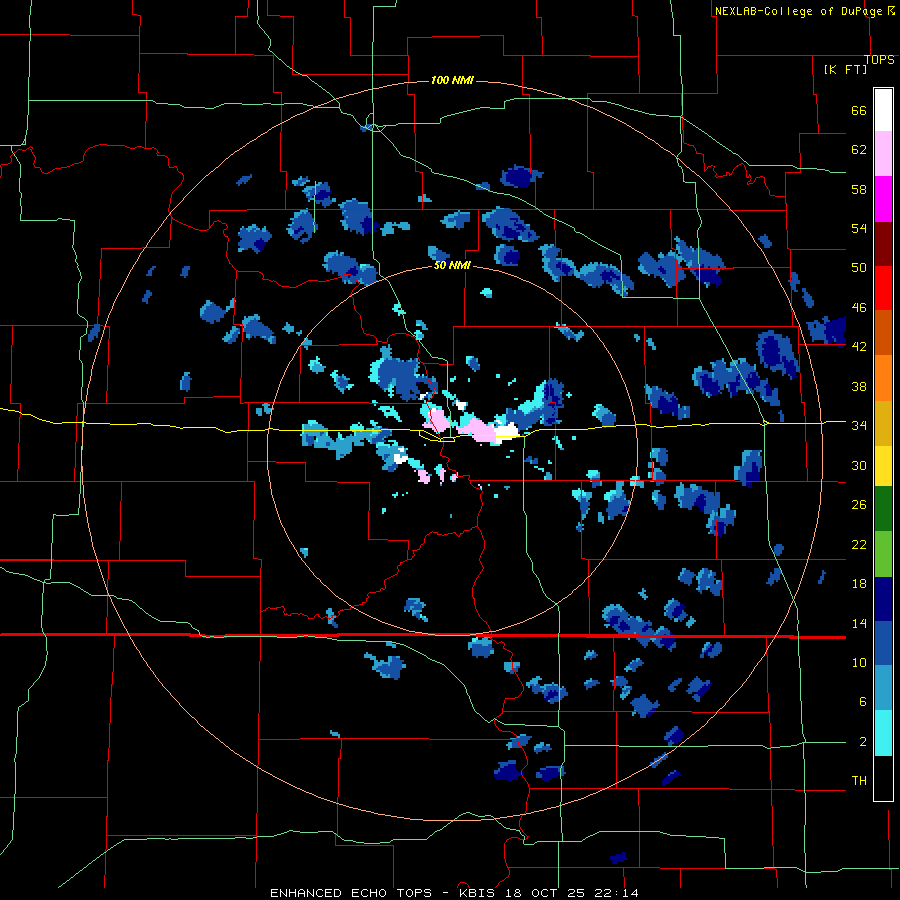Viewport: 900px width, 900px height.
Task: Select the bright red 50 kft legend swatch
Action: (883, 288)
